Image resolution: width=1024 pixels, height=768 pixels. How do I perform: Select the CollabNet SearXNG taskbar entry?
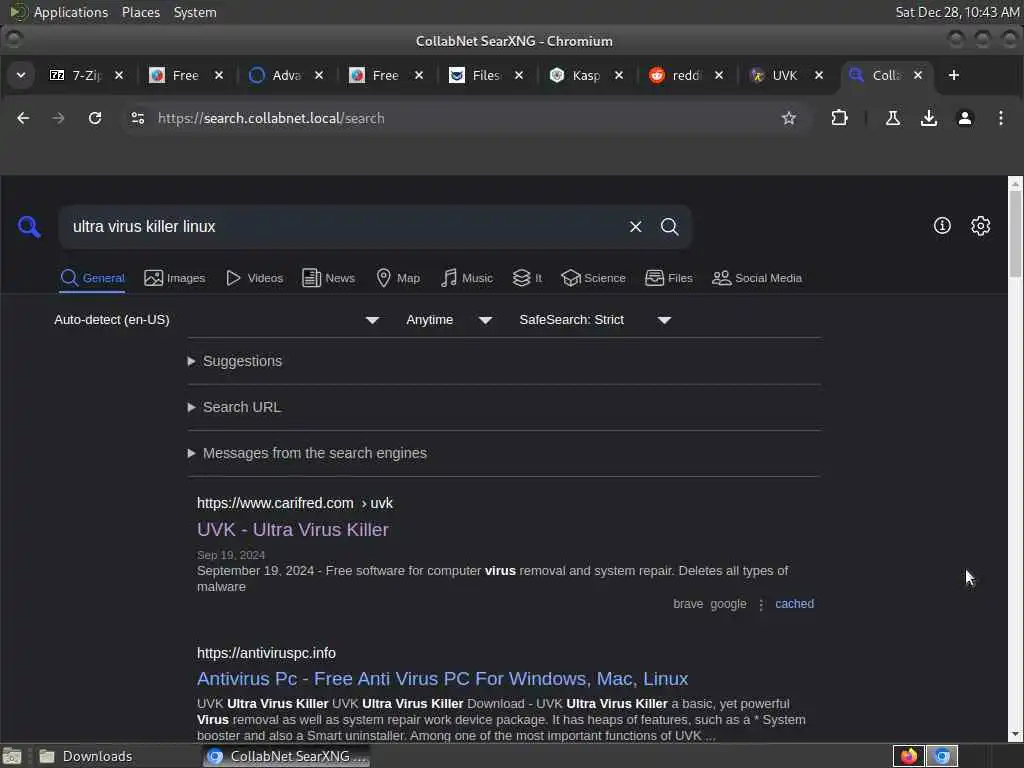click(286, 756)
